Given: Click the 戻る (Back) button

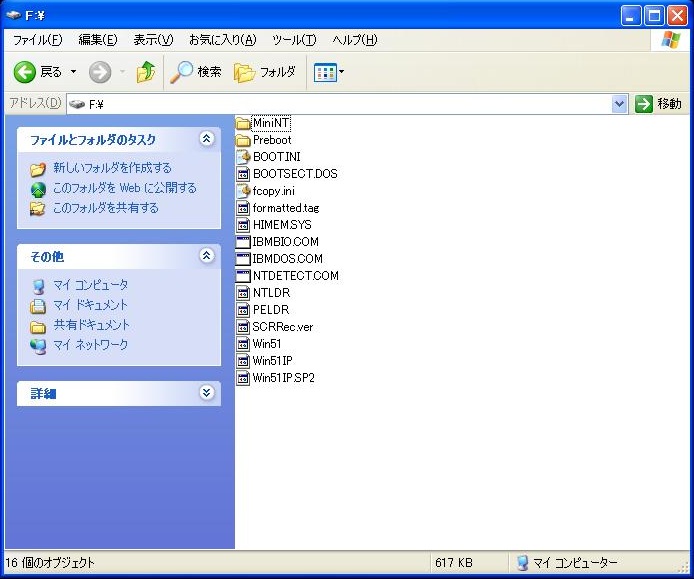Looking at the screenshot, I should 38,72.
